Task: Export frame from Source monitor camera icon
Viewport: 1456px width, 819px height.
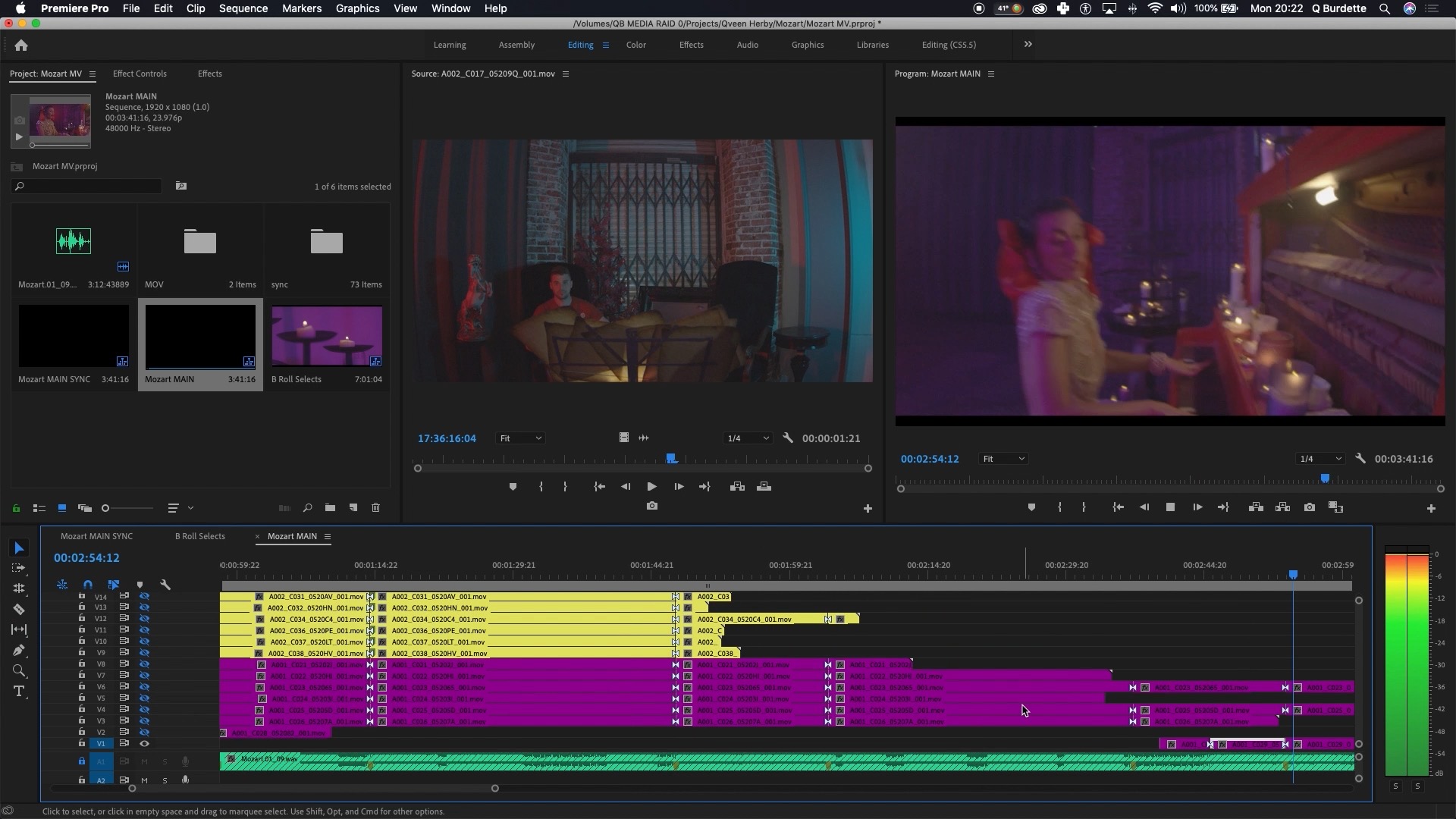Action: [x=652, y=506]
